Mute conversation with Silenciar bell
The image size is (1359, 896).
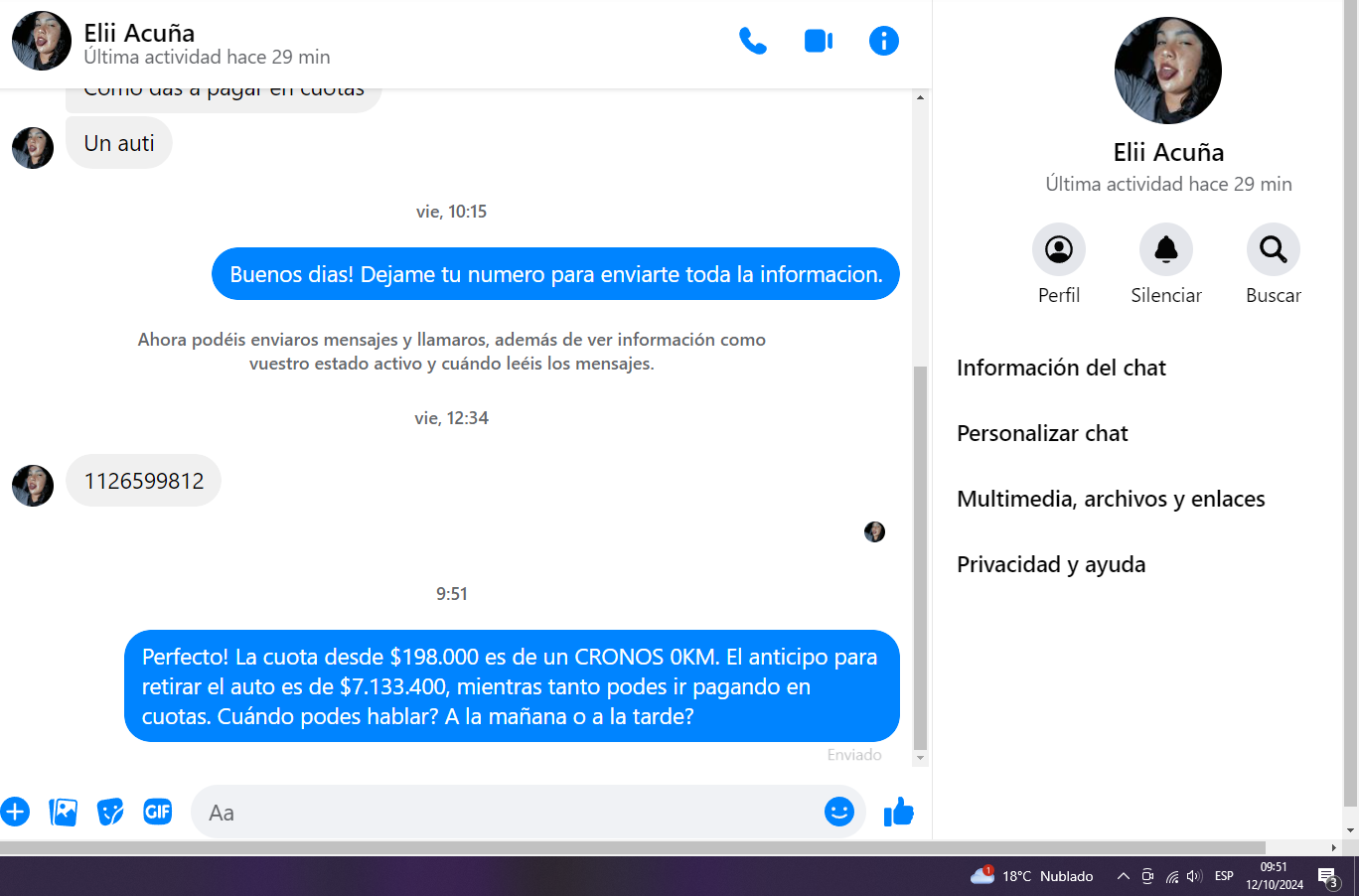(x=1166, y=249)
